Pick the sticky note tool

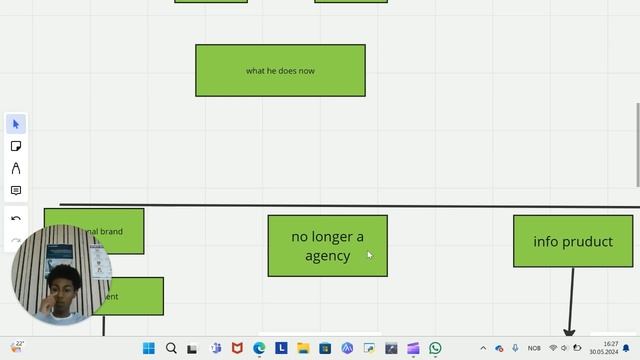pos(16,146)
